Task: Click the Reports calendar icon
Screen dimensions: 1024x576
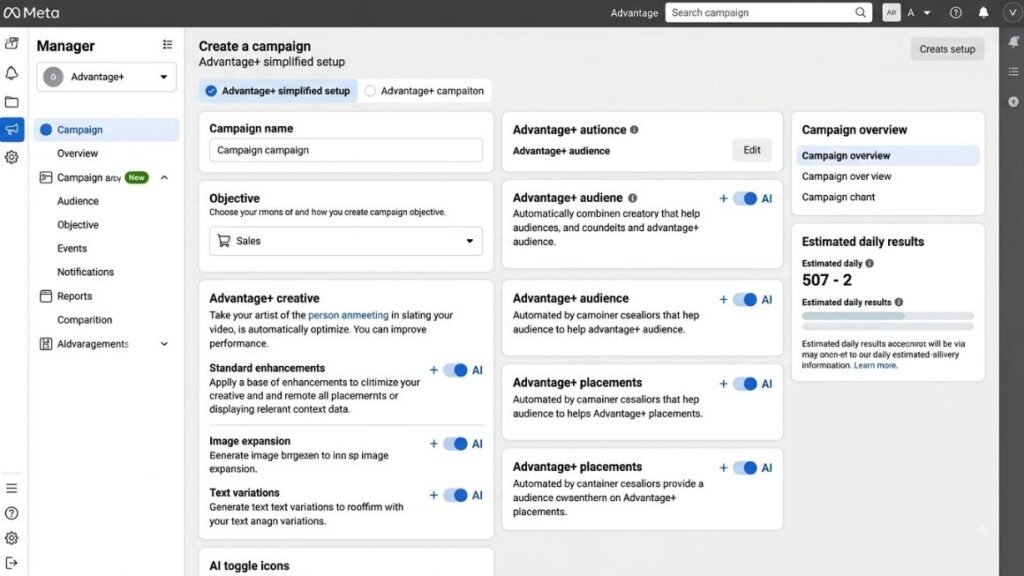Action: 46,296
